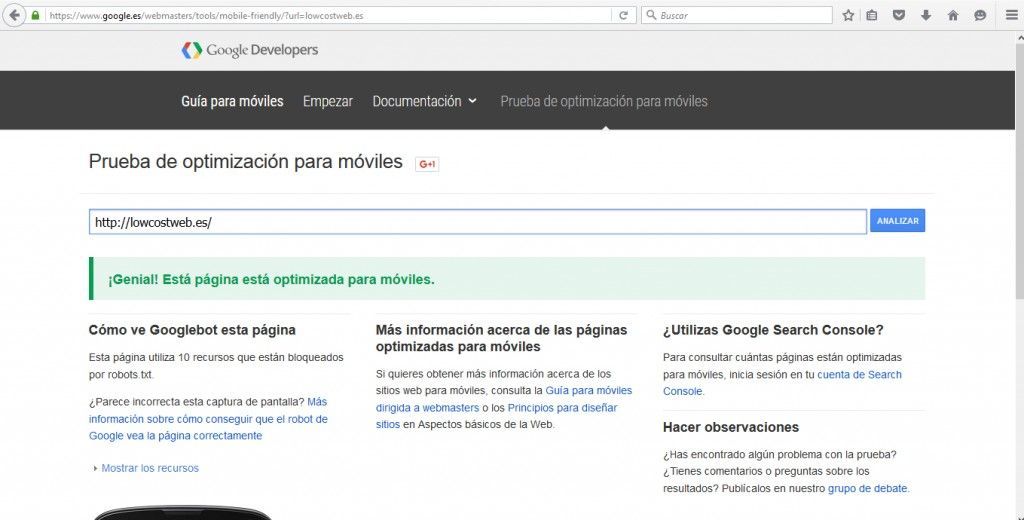Click the browser address bar
The height and width of the screenshot is (520, 1024).
coord(329,15)
